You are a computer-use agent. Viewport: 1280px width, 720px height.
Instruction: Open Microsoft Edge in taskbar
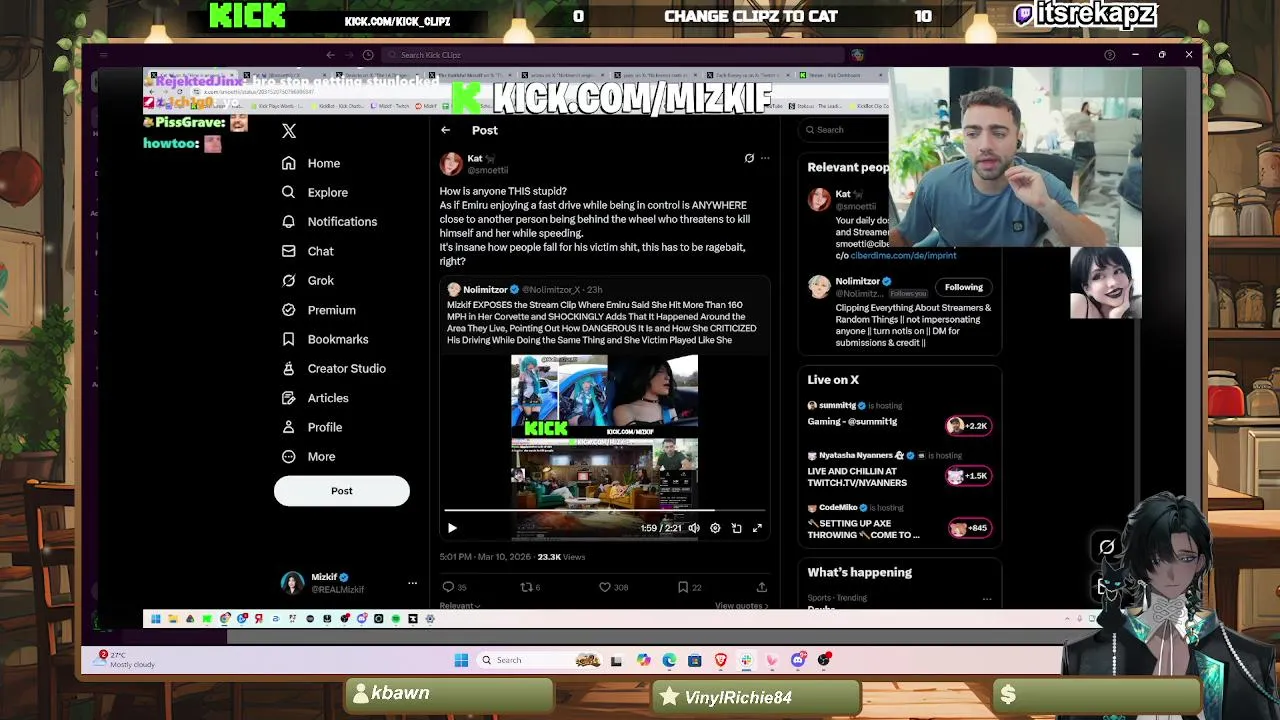pos(668,660)
